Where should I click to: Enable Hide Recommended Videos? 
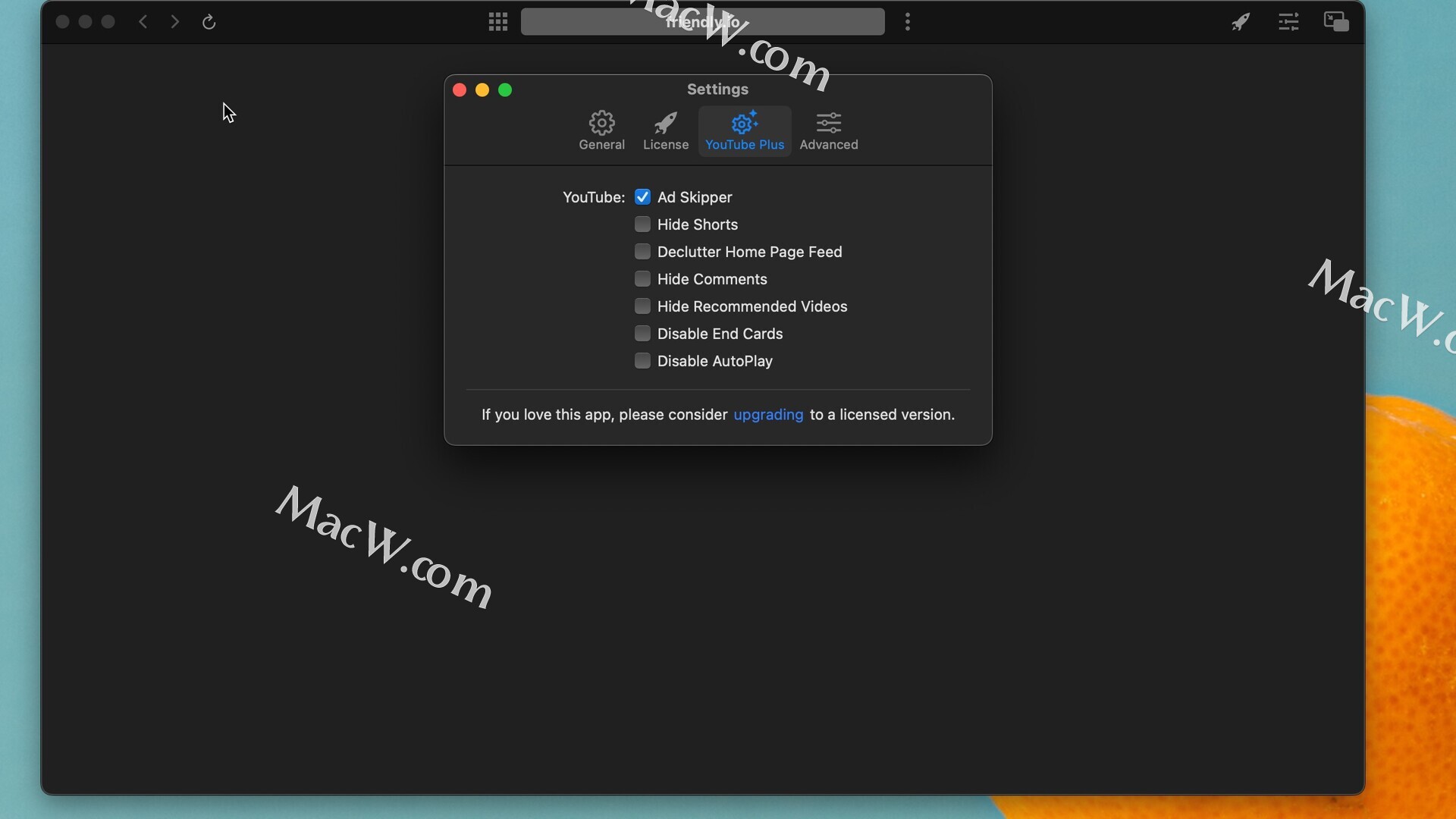[x=642, y=306]
